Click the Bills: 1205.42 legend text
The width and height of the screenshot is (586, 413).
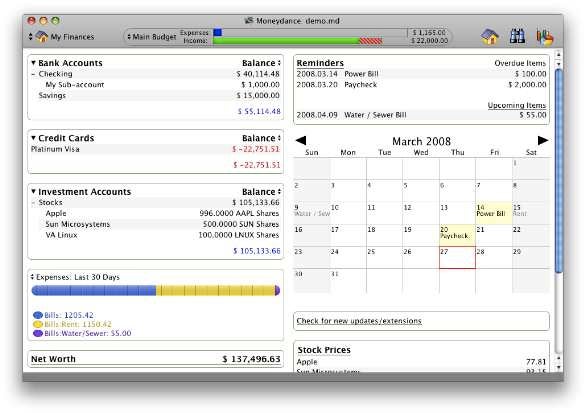(x=69, y=315)
